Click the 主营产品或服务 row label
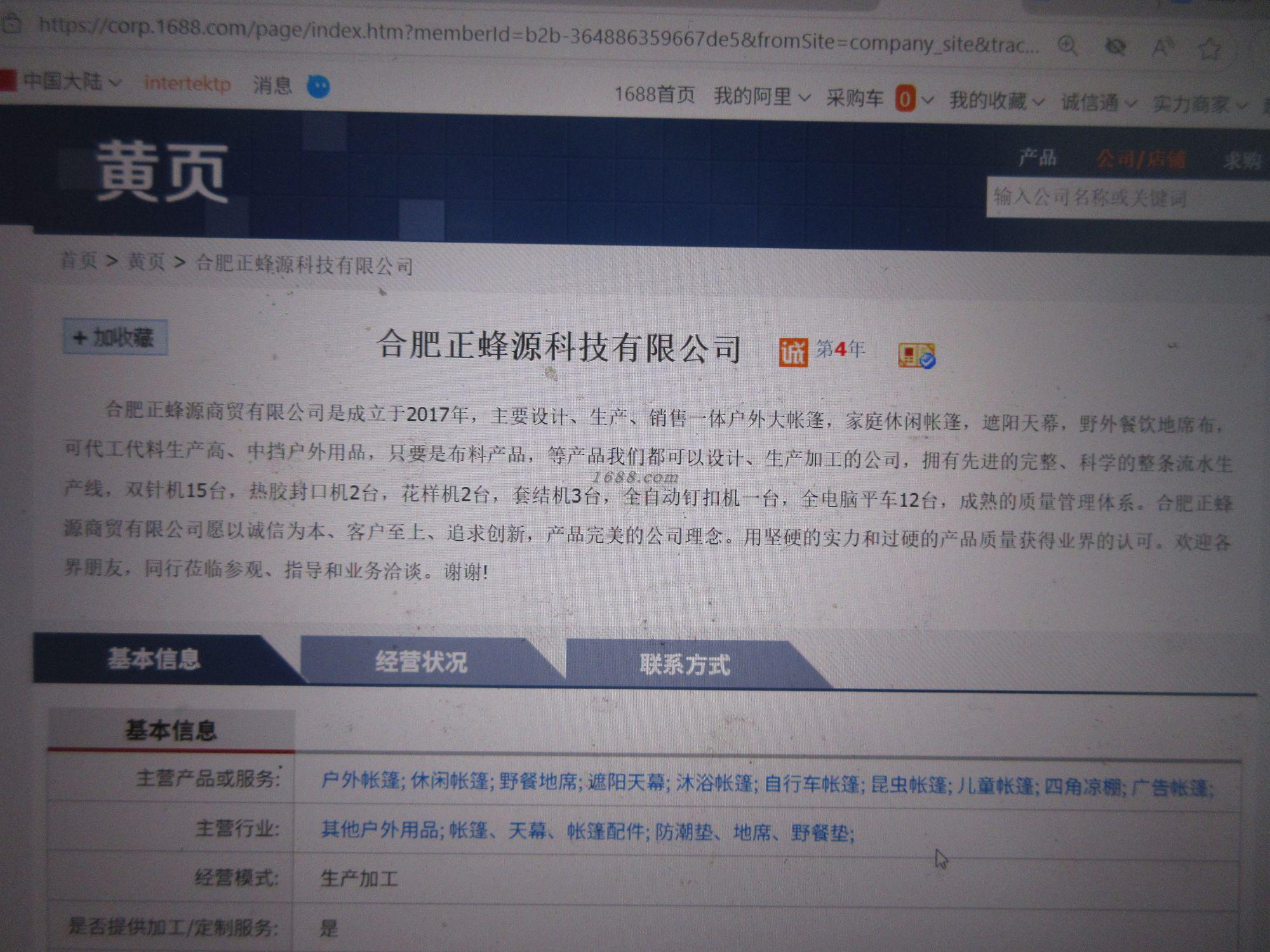 point(208,778)
